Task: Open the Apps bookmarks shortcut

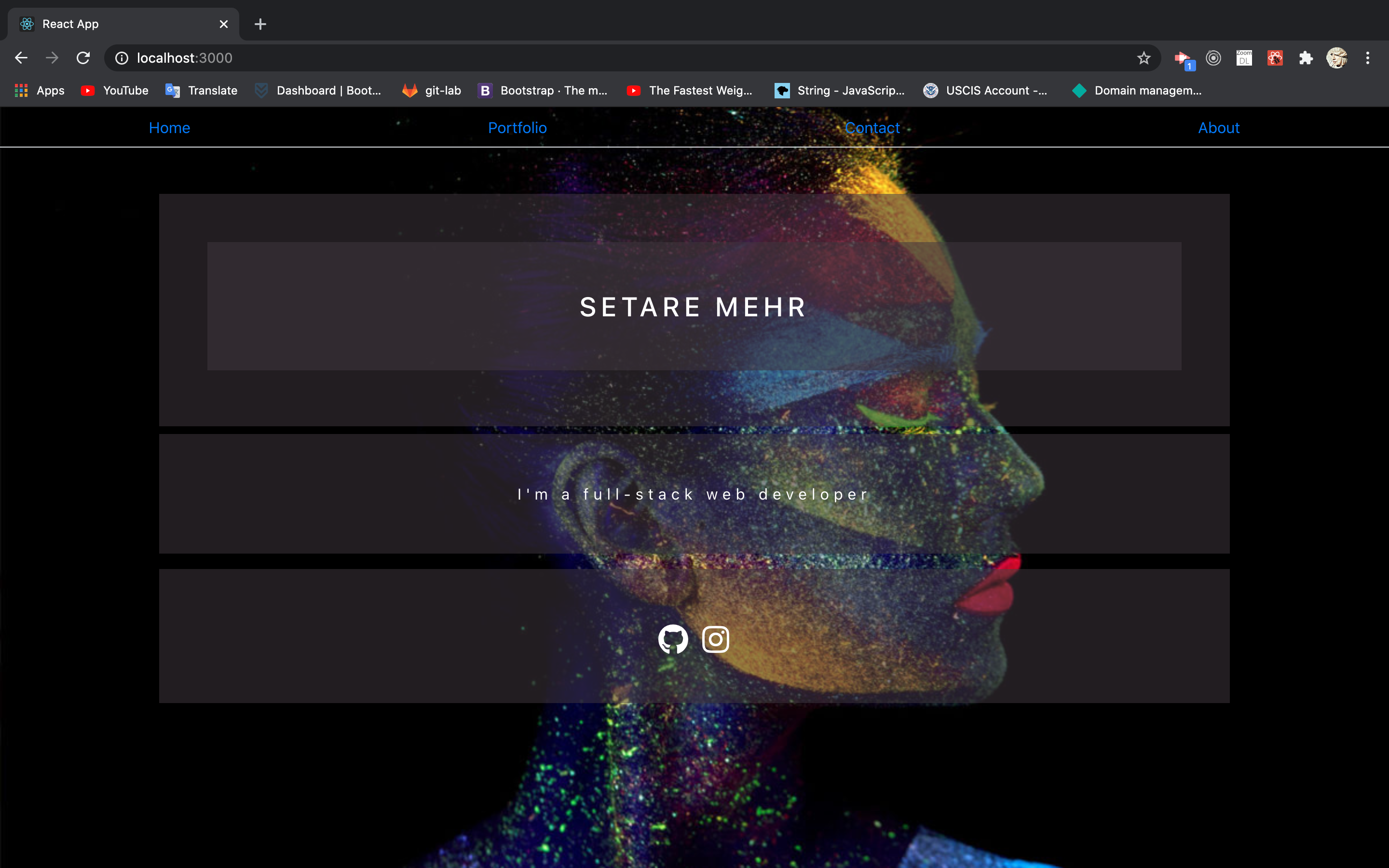Action: click(x=39, y=91)
